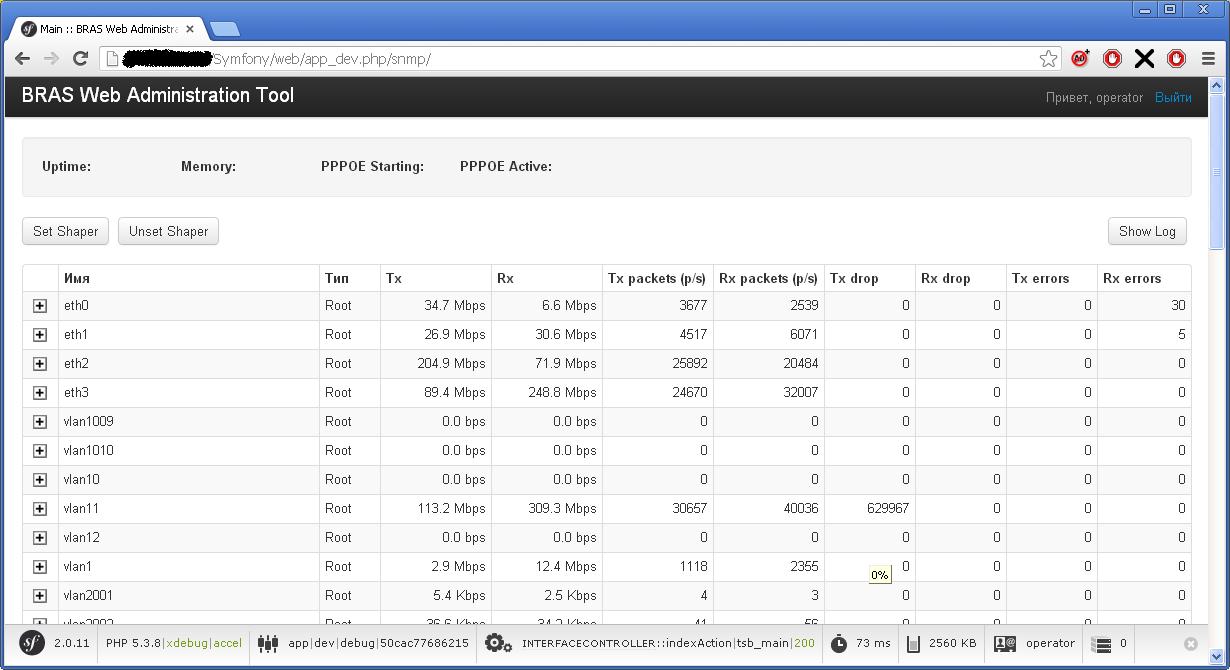Image resolution: width=1230 pixels, height=670 pixels.
Task: Click the PPPOE Starting label
Action: click(x=372, y=167)
